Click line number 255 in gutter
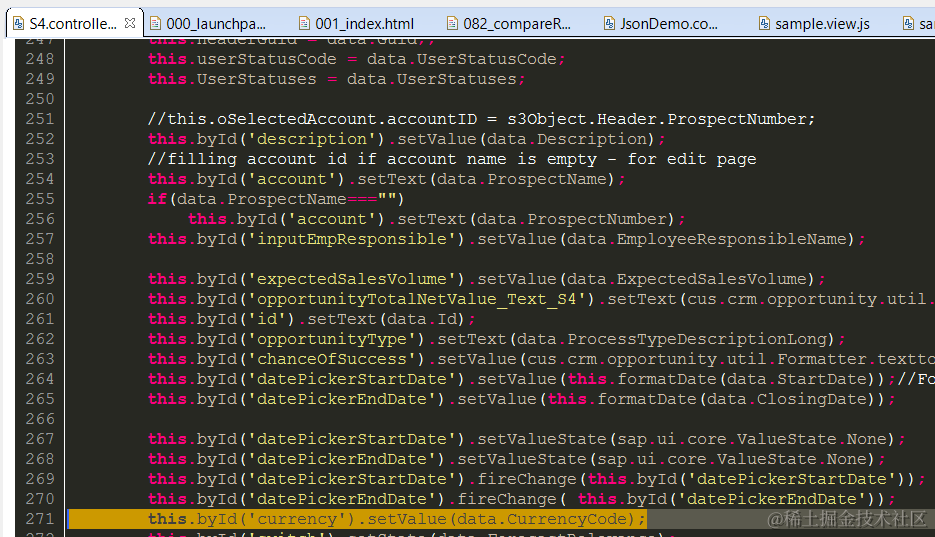Screen dimensions: 935x537 39,199
